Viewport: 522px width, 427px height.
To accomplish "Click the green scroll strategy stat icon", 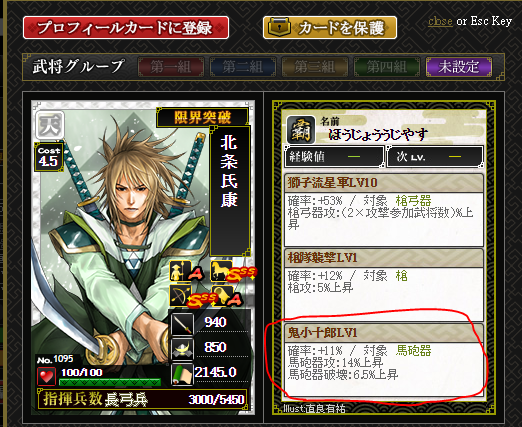I will [182, 374].
